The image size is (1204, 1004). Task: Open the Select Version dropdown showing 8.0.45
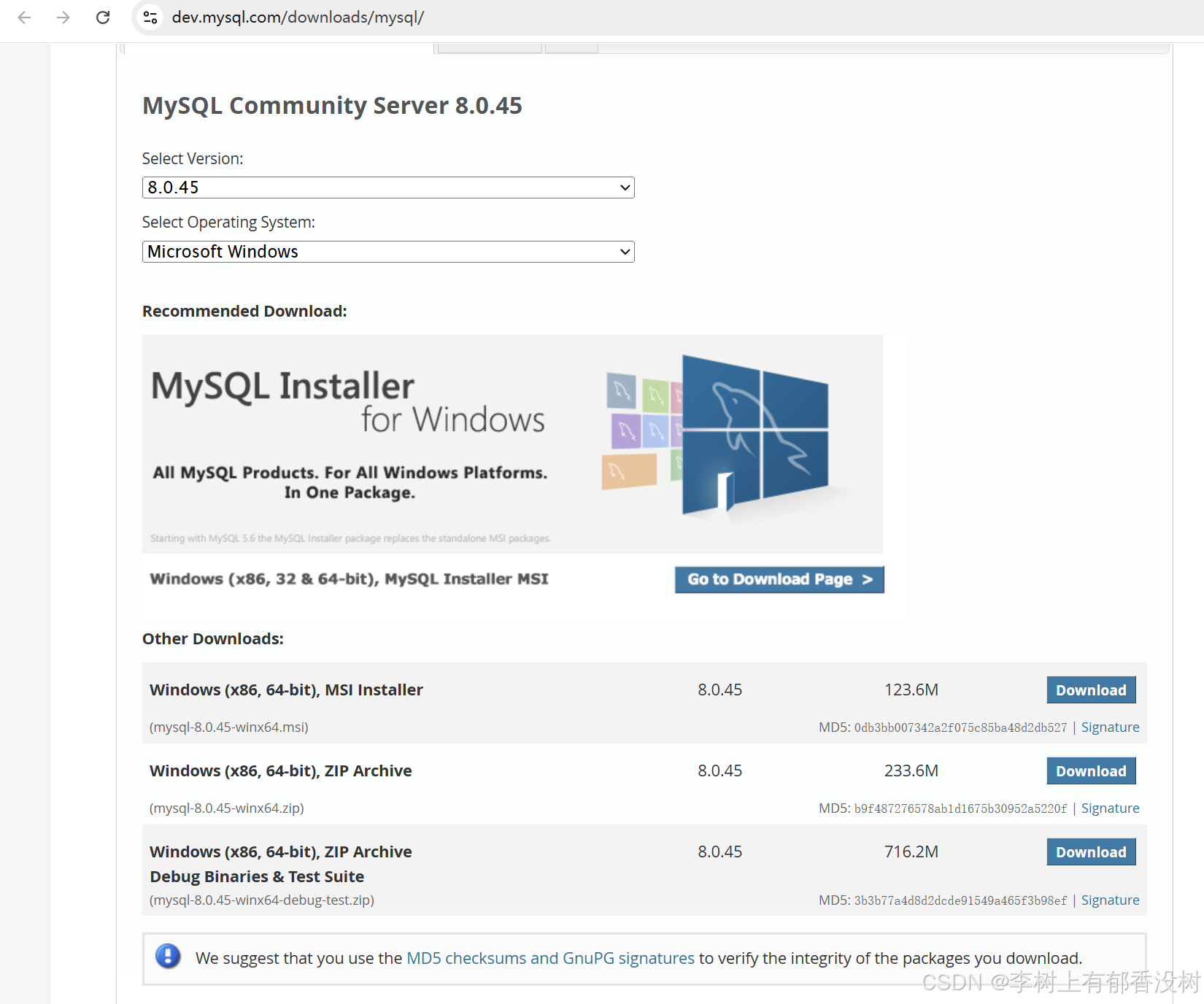pos(388,188)
